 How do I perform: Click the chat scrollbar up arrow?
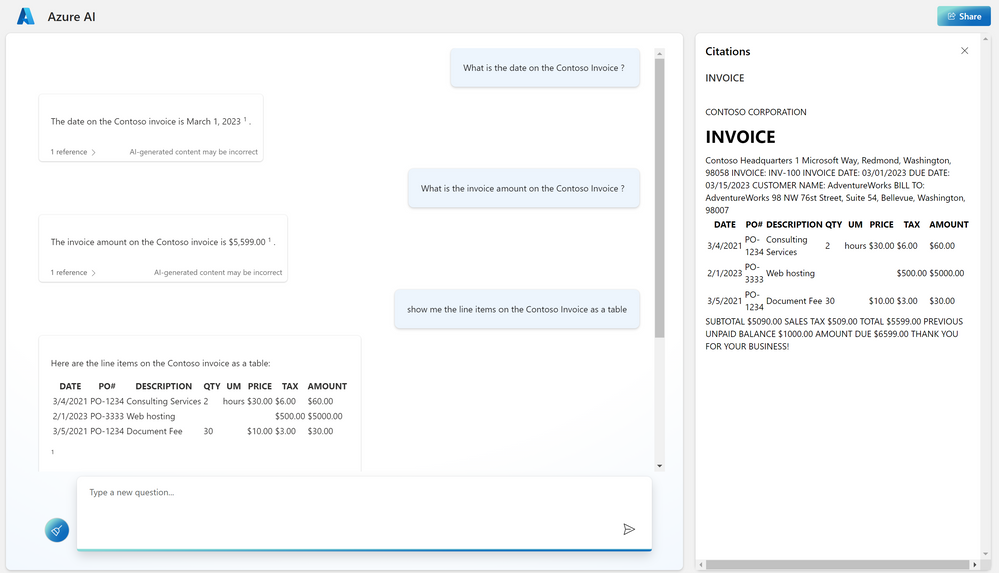[x=659, y=54]
